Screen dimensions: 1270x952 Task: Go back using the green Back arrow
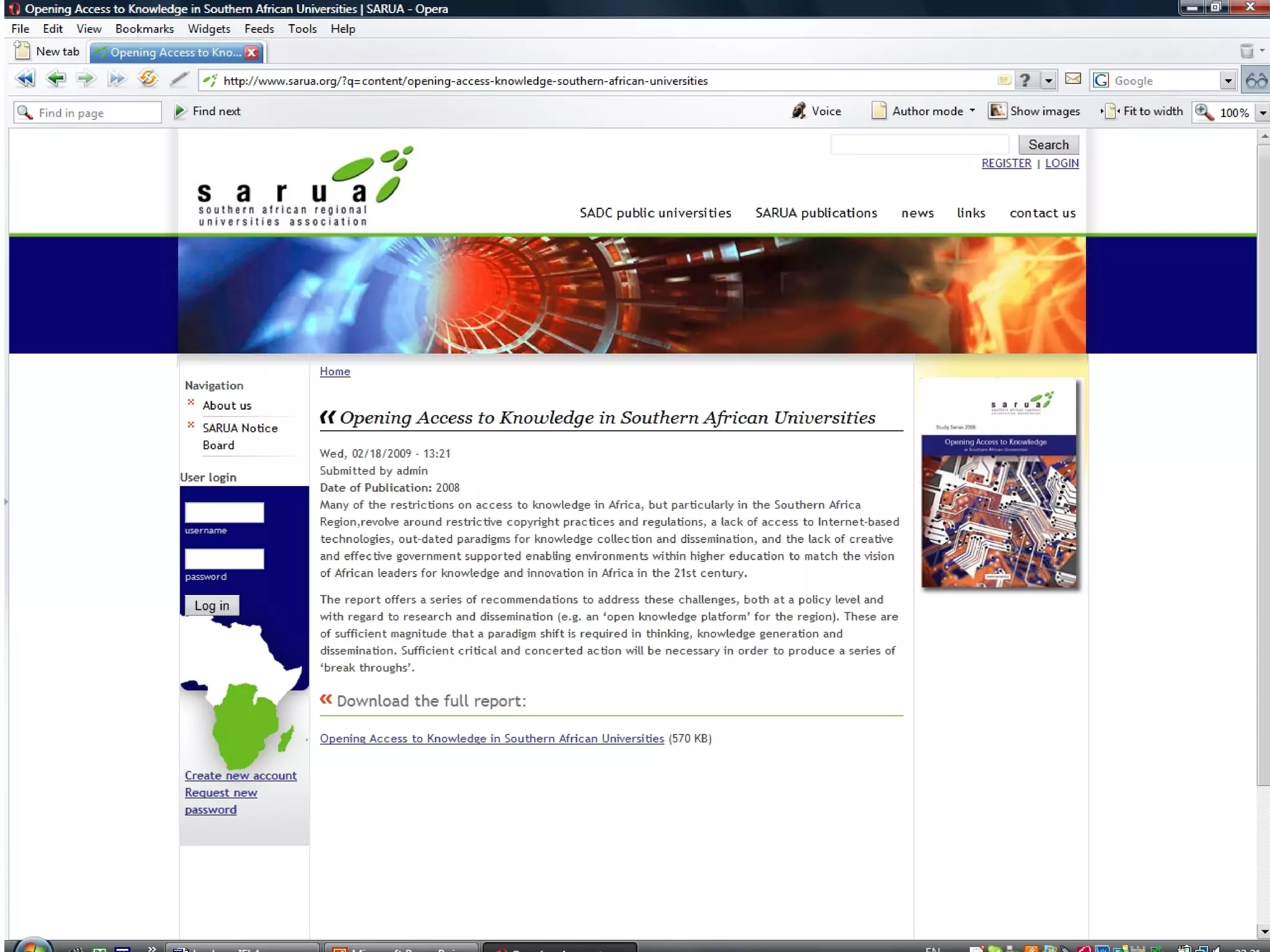[56, 79]
